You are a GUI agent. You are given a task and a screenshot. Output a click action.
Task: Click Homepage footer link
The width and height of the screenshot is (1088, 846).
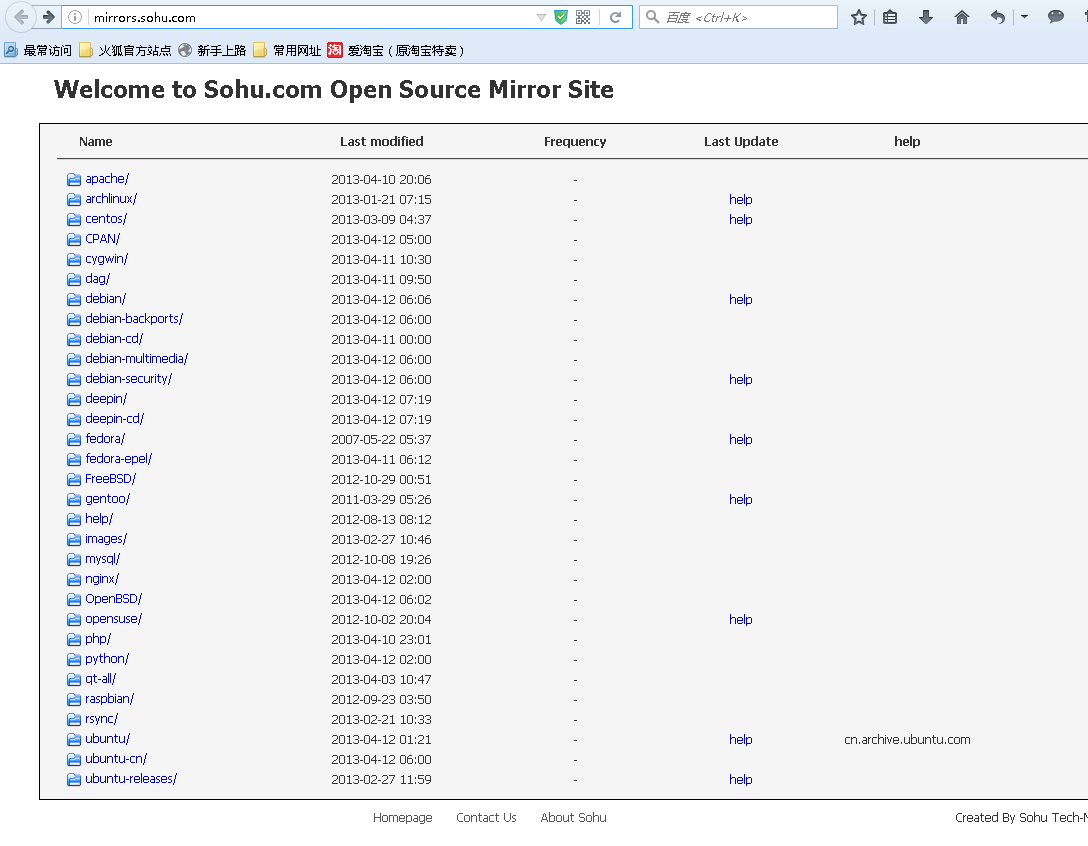(402, 818)
